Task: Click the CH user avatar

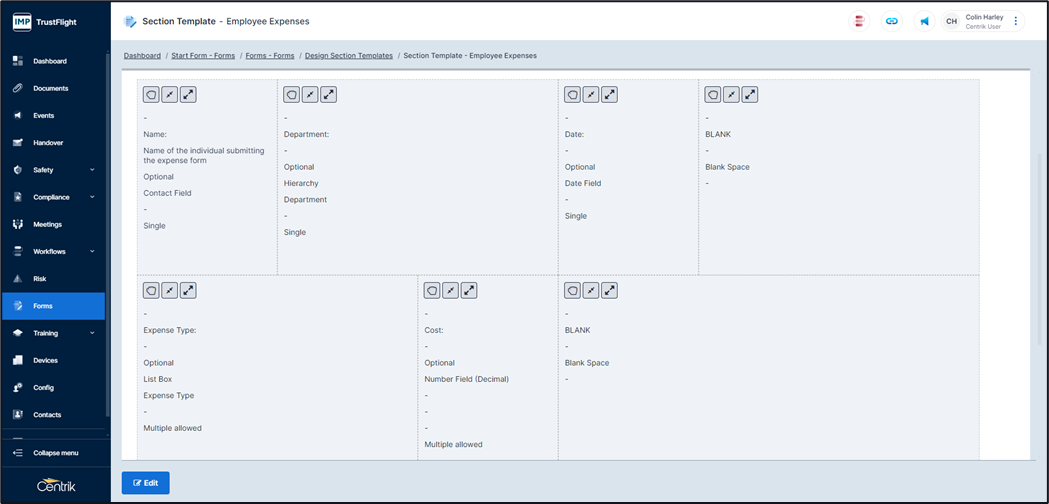Action: [951, 21]
